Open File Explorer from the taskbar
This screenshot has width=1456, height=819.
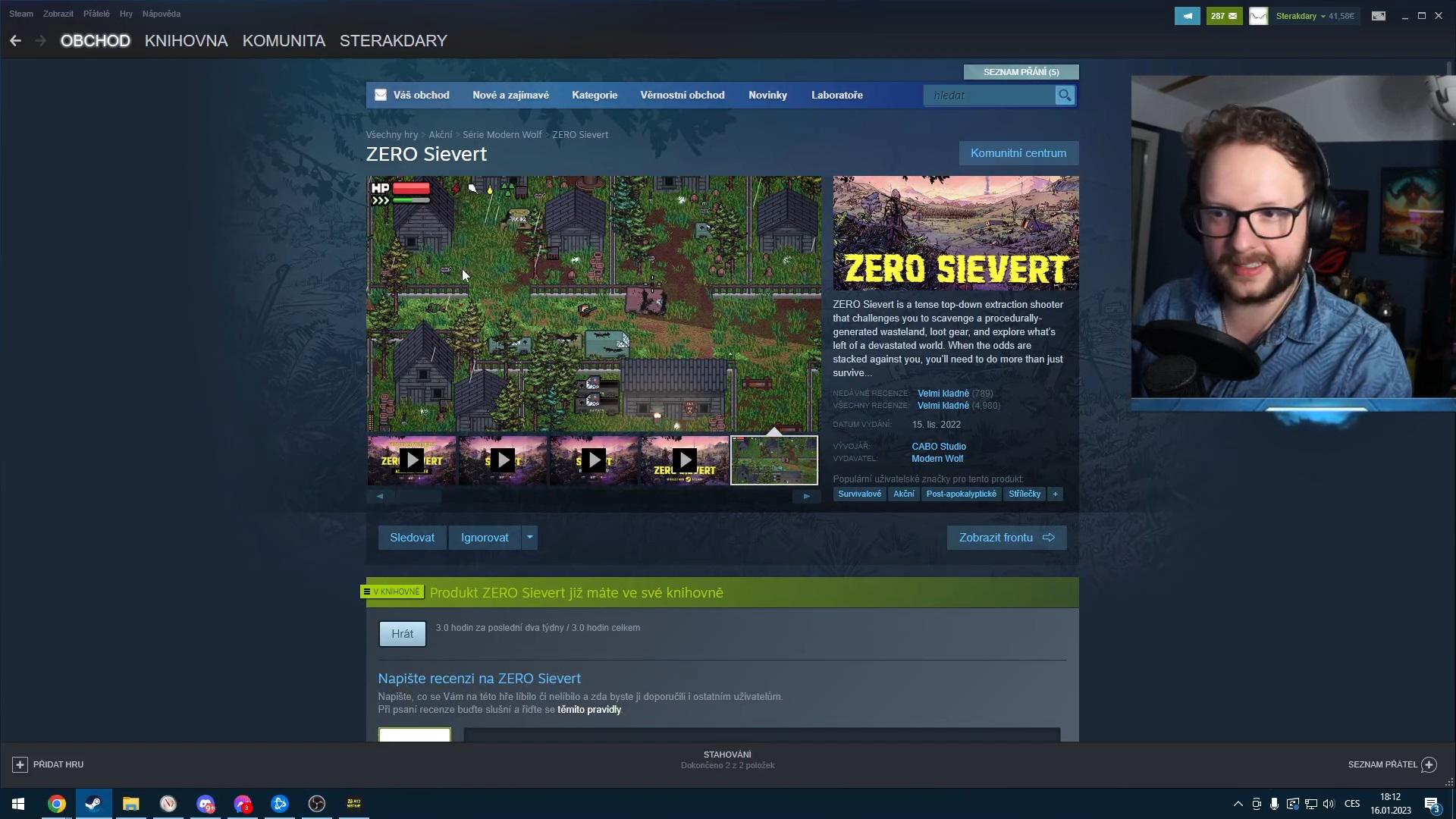131,804
